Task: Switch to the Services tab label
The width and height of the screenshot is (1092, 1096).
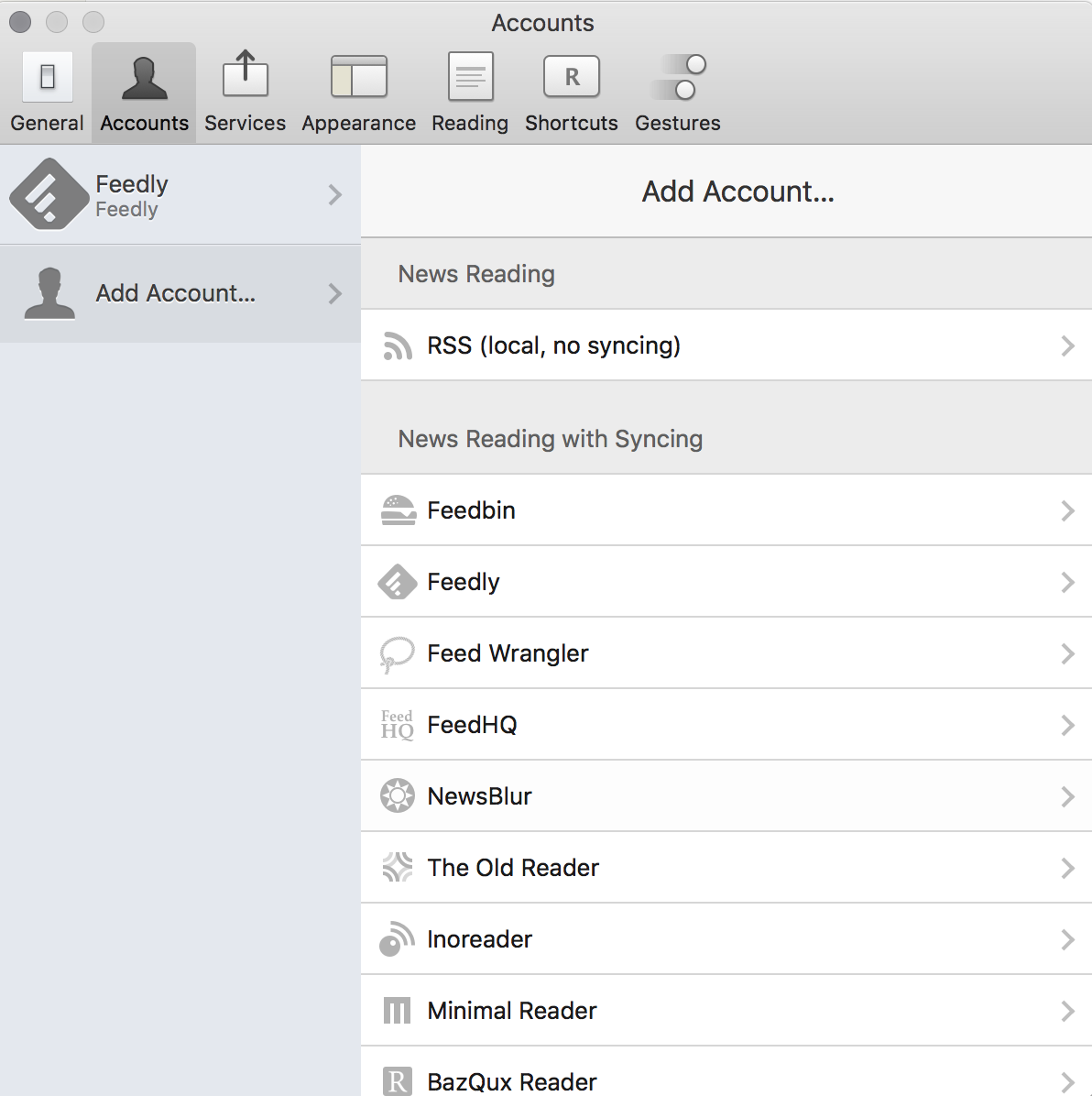Action: click(x=246, y=123)
